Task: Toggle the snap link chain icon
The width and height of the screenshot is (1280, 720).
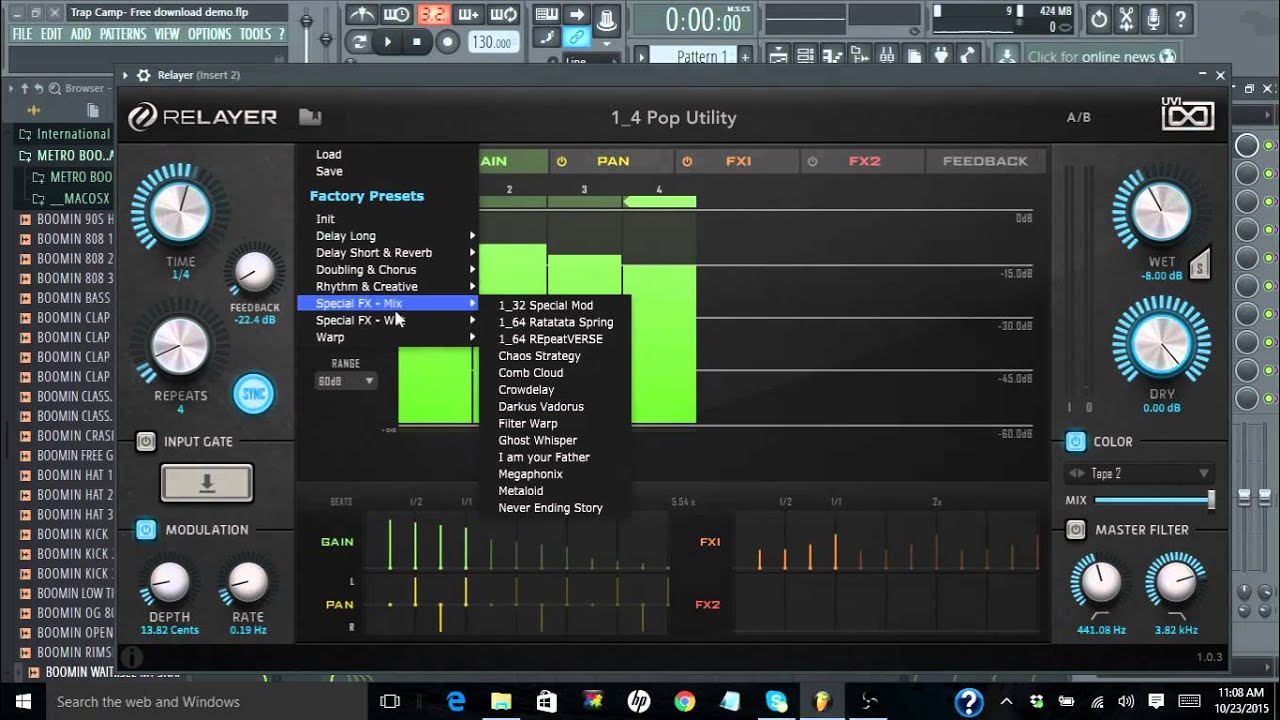Action: click(x=576, y=38)
